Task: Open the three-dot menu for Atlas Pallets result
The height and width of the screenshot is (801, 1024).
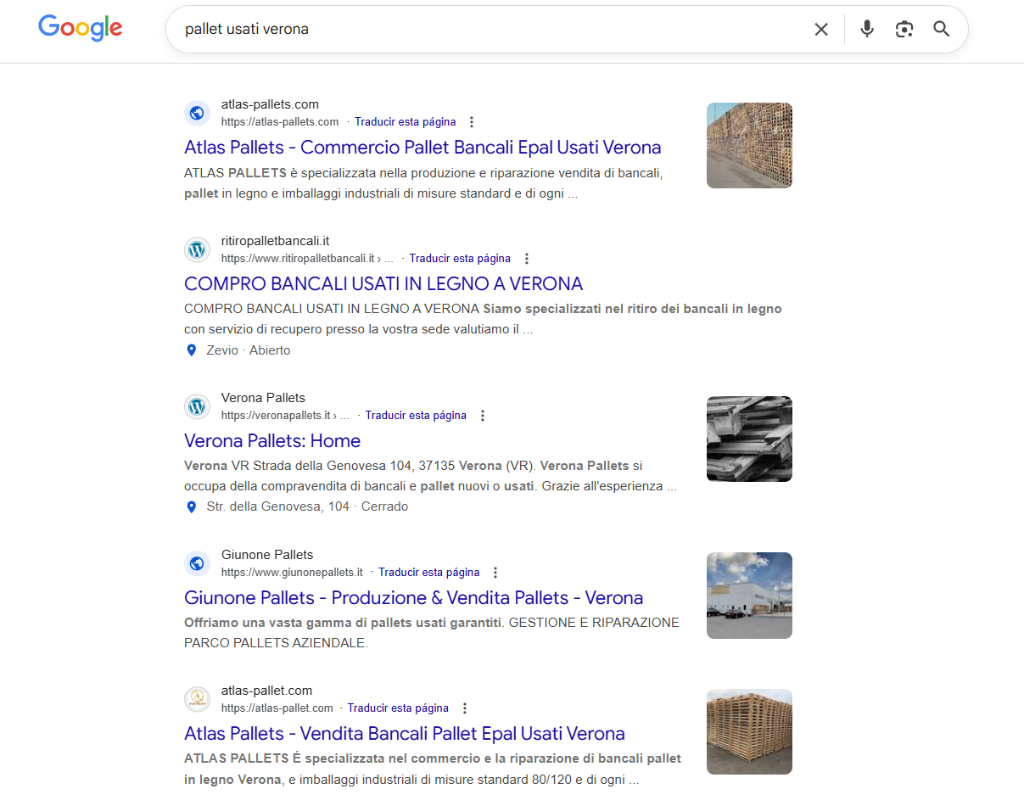Action: (x=471, y=121)
